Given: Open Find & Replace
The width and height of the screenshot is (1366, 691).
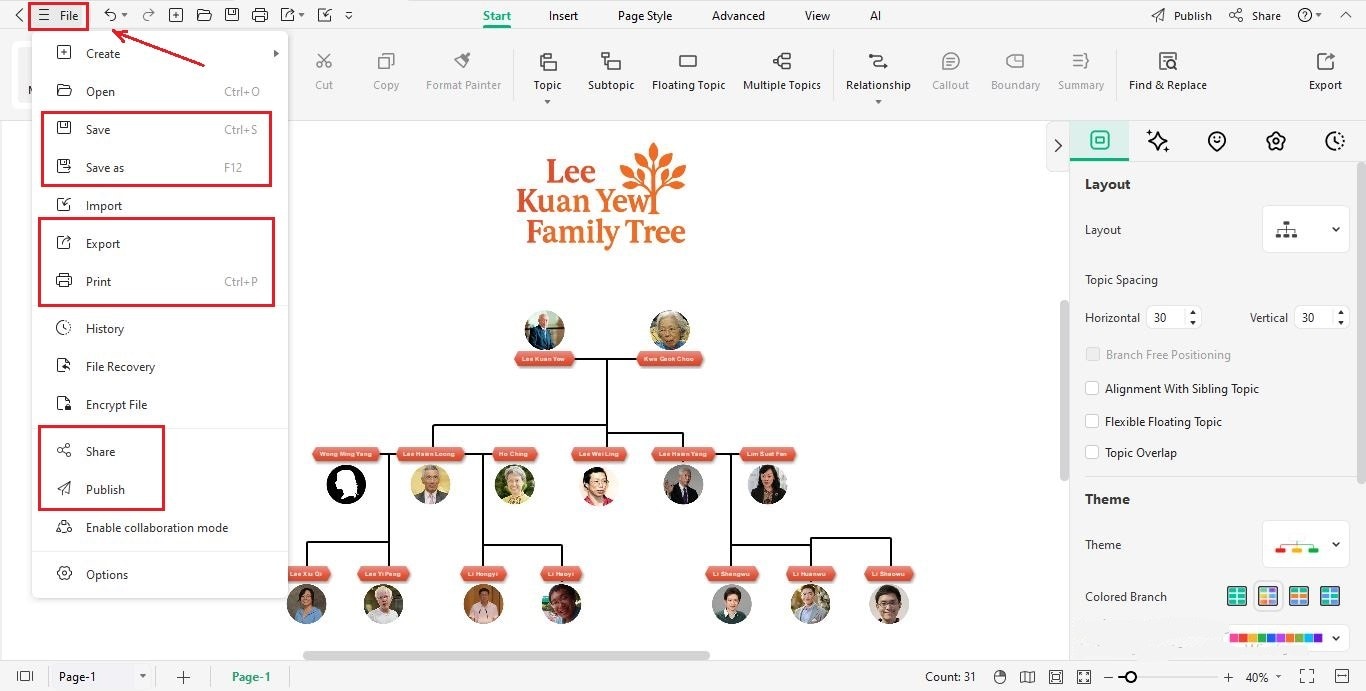Looking at the screenshot, I should click(1167, 71).
